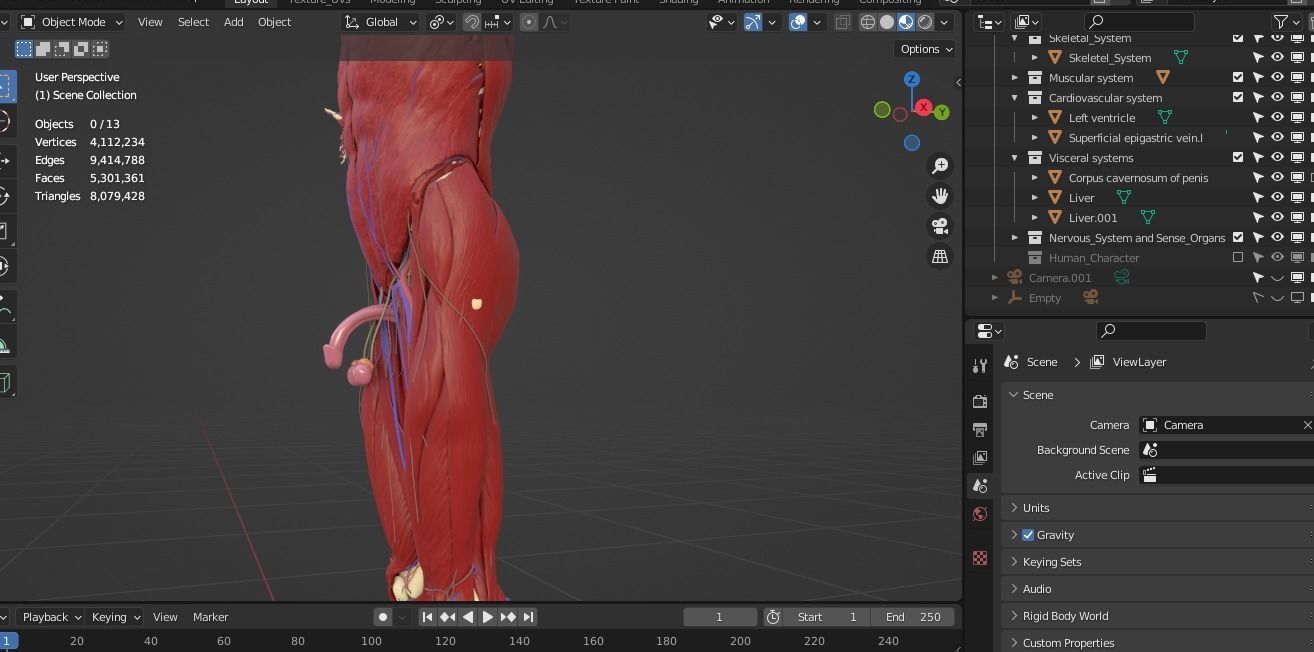
Task: Toggle viewport overlays button
Action: pos(798,22)
